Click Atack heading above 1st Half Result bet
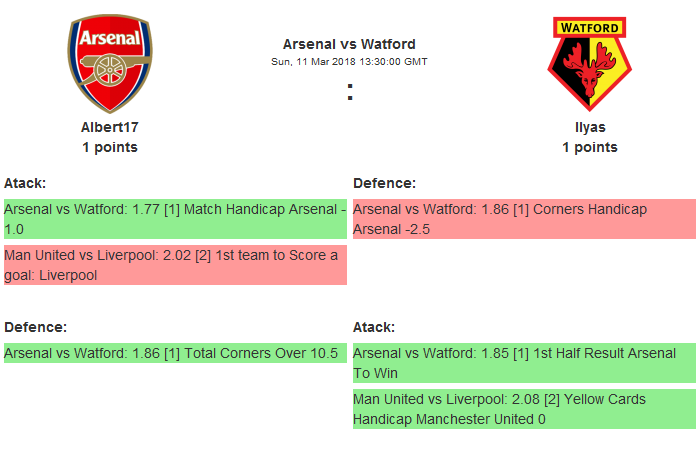Screen dimensions: 700x460 (x=374, y=327)
